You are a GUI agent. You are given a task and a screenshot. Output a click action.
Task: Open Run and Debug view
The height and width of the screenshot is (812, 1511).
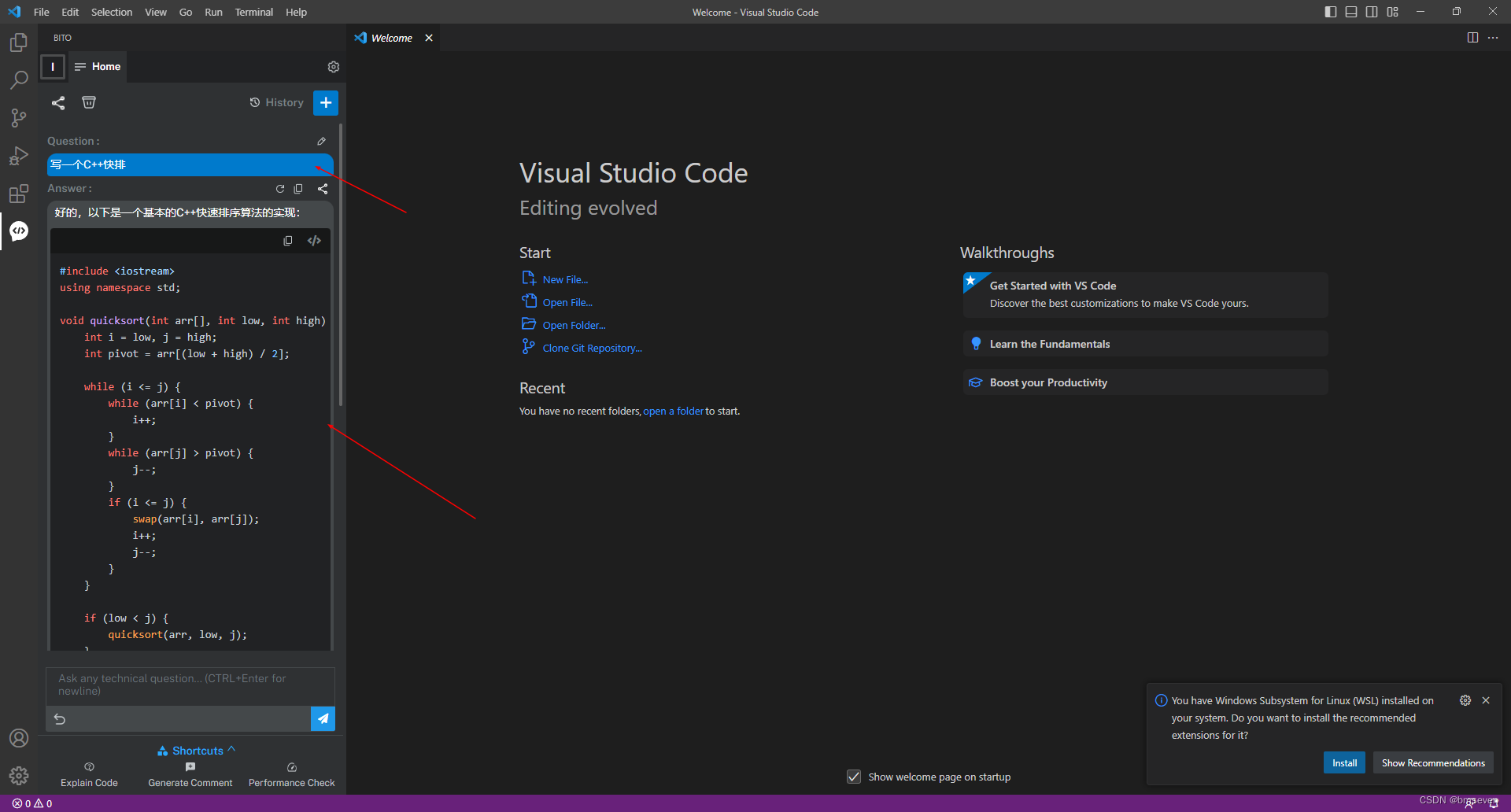click(19, 156)
